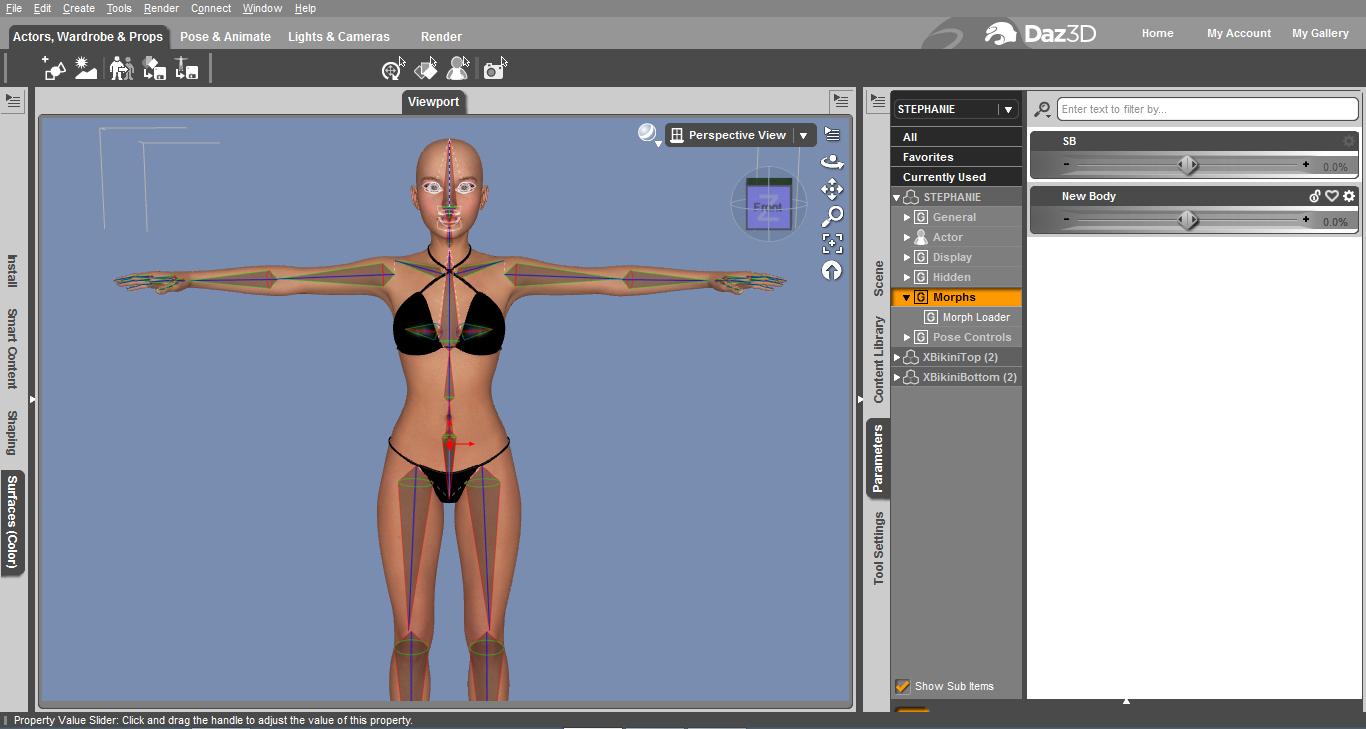The image size is (1366, 729).
Task: Click the New Body ERC link icon
Action: click(x=1315, y=196)
